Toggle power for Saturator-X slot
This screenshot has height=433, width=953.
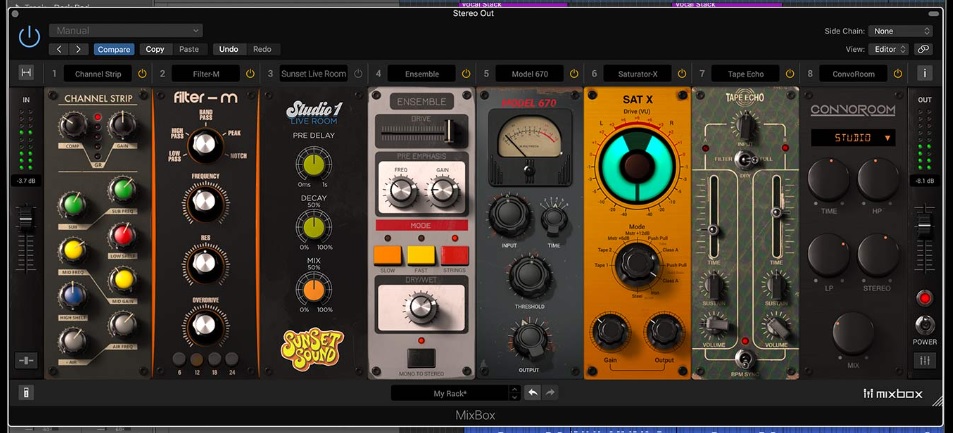point(682,74)
